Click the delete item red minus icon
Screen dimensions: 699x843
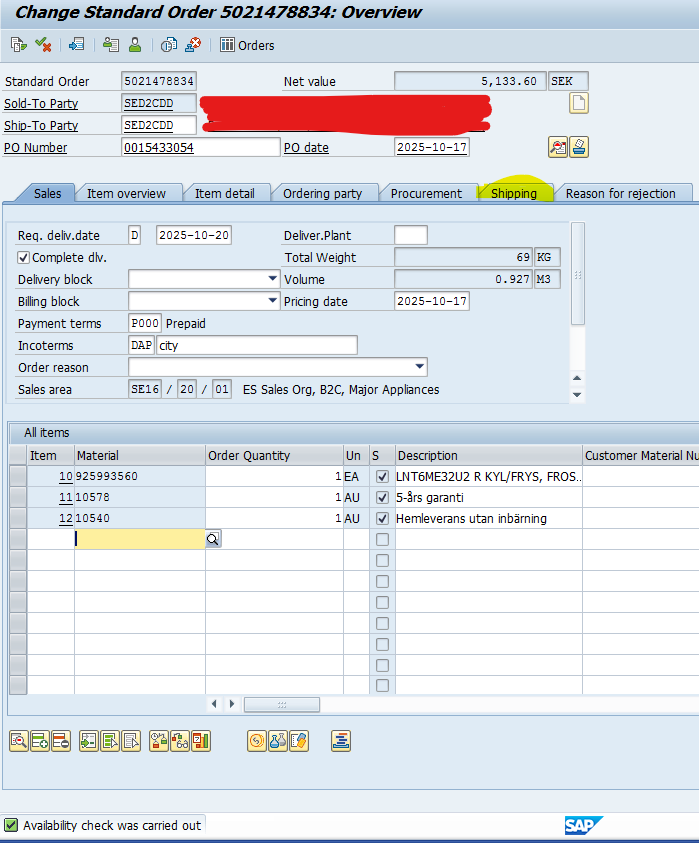(61, 741)
